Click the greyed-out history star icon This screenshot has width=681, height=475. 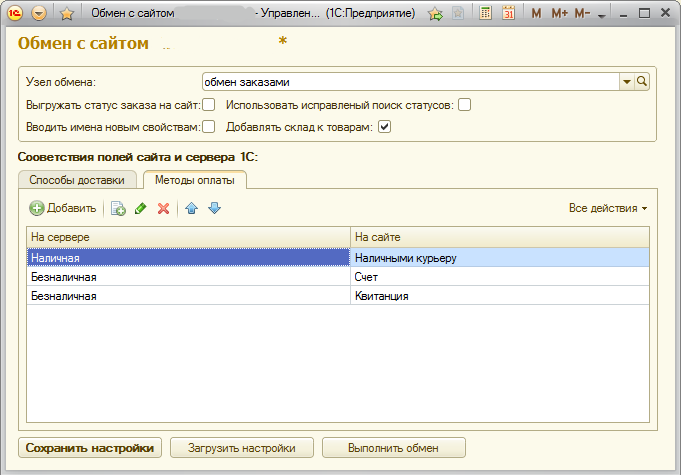click(x=458, y=13)
